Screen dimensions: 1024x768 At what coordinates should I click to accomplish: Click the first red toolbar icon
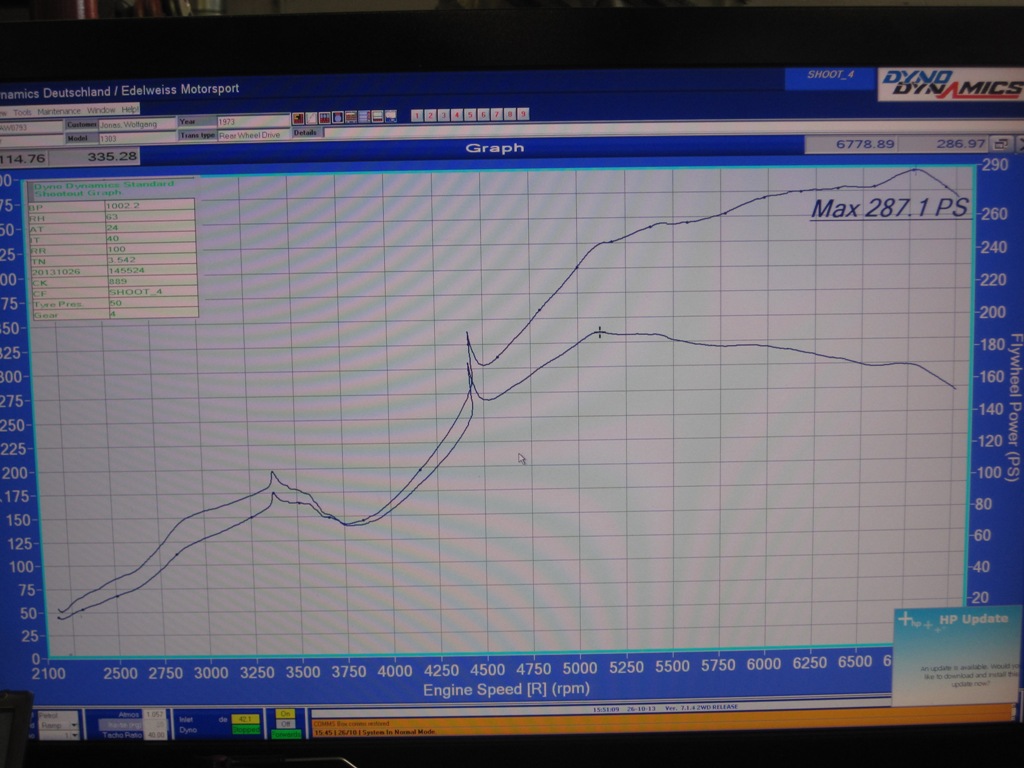click(x=297, y=117)
